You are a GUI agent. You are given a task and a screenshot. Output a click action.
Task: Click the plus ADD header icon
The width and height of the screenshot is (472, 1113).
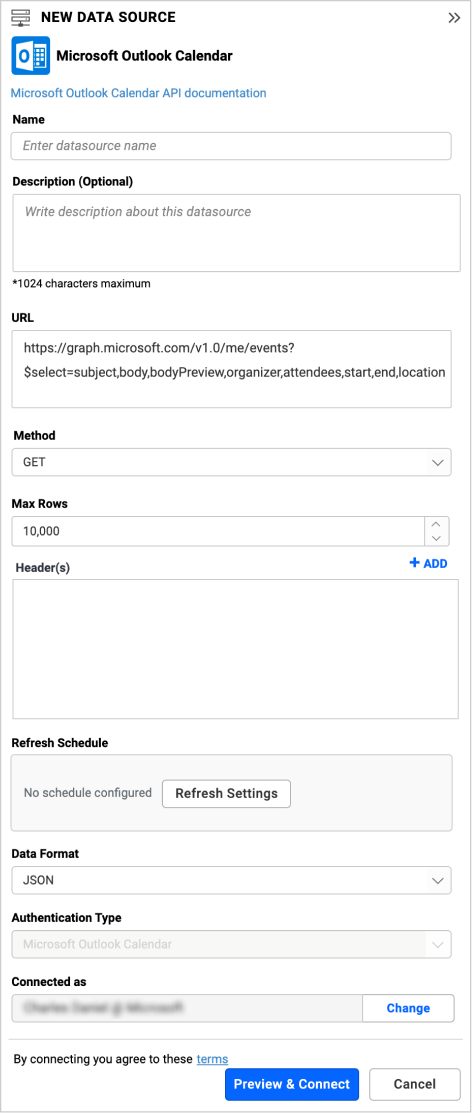428,563
